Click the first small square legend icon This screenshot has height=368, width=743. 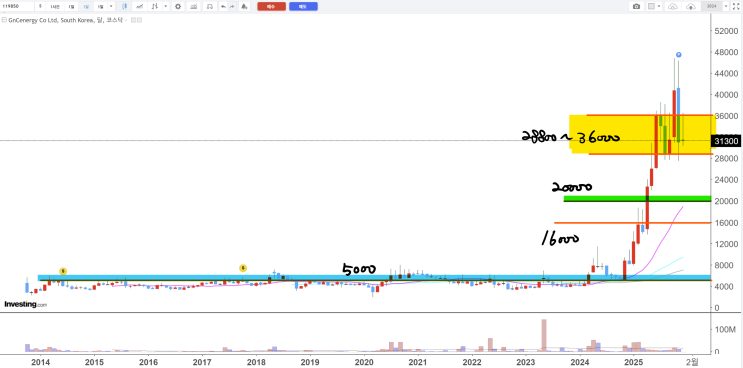[133, 20]
